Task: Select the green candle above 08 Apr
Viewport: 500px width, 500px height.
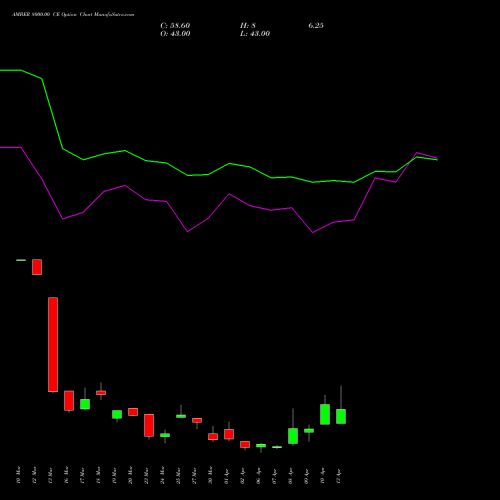Action: (x=293, y=436)
